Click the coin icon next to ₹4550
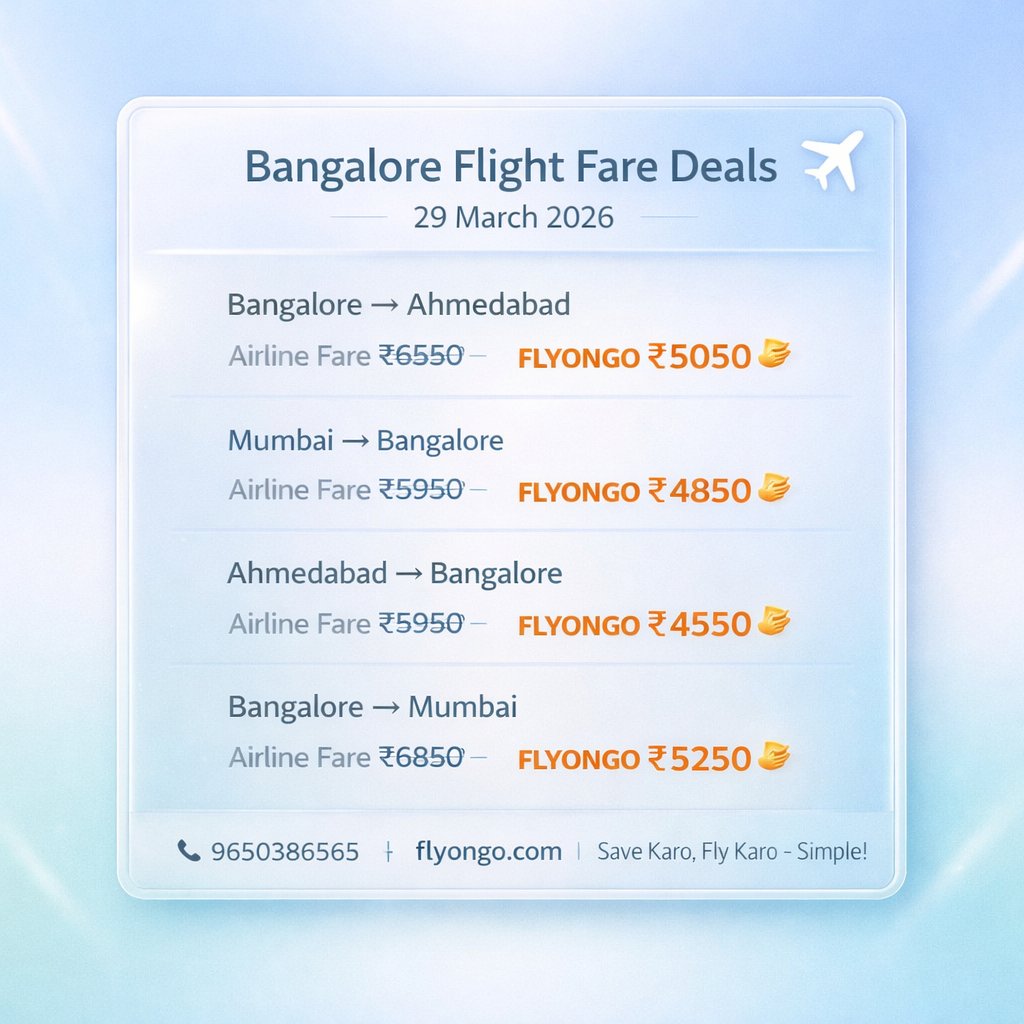This screenshot has height=1024, width=1024. [775, 622]
